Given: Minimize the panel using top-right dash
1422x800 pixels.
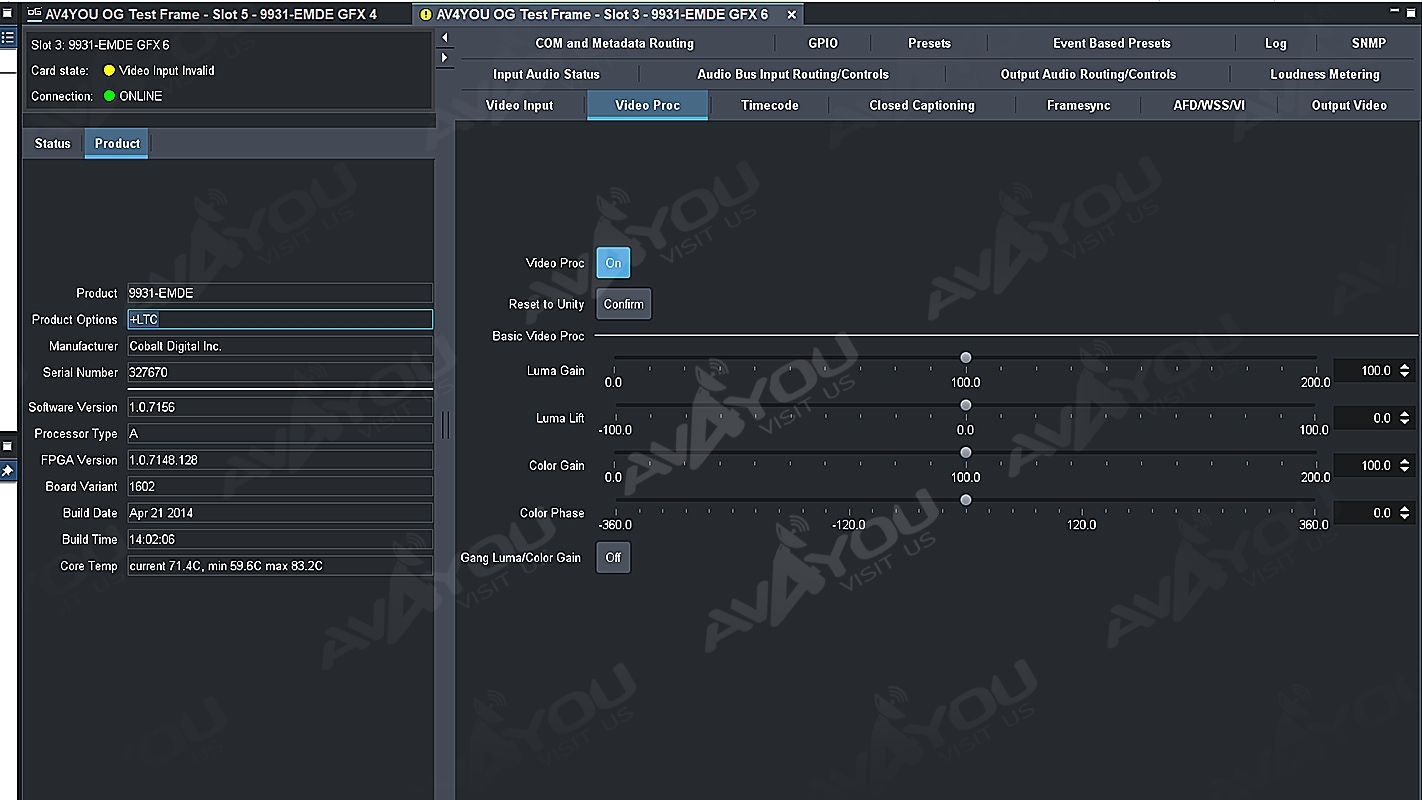Looking at the screenshot, I should click(x=1396, y=11).
